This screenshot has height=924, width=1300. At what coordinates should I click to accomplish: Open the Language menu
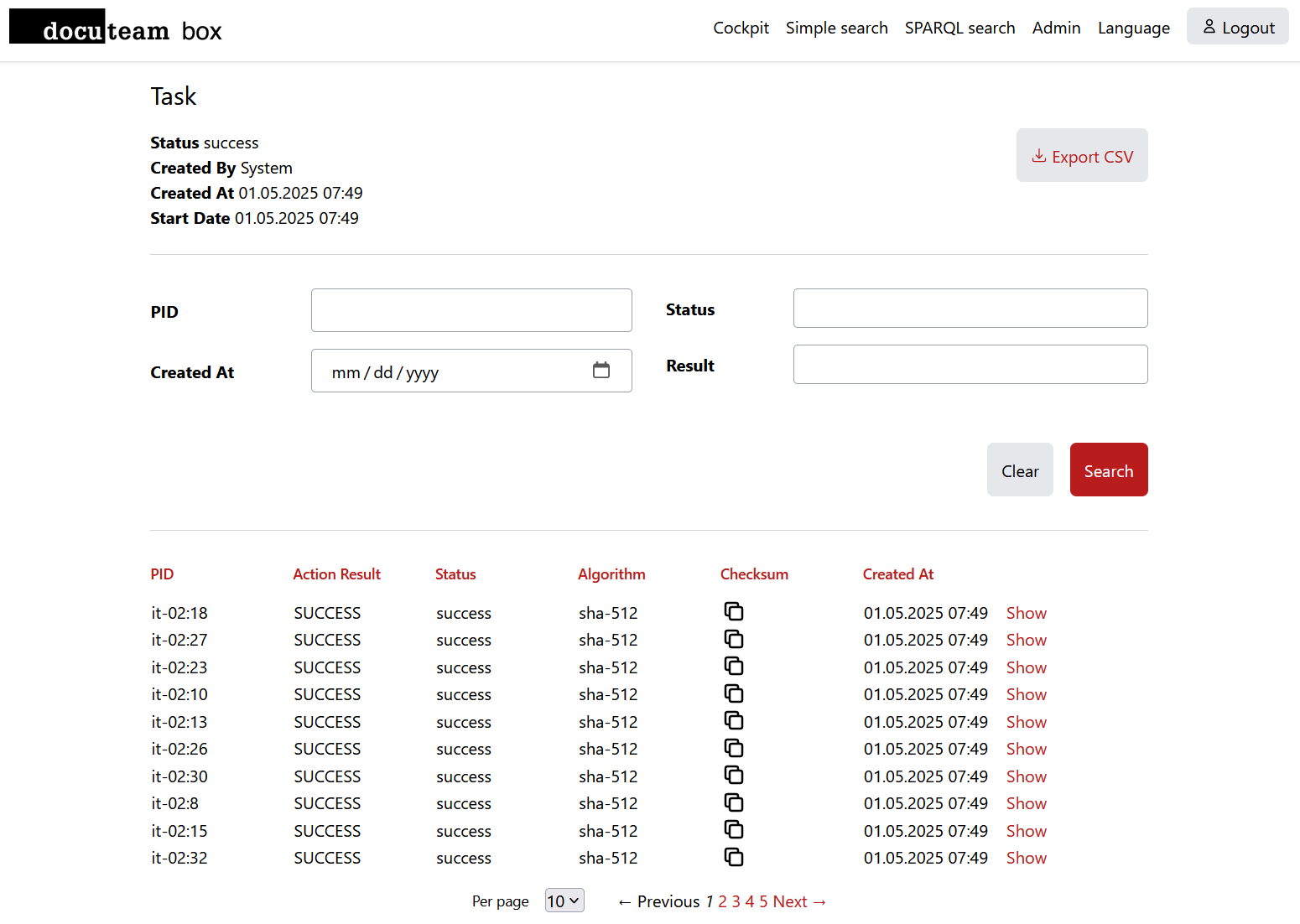click(x=1133, y=29)
